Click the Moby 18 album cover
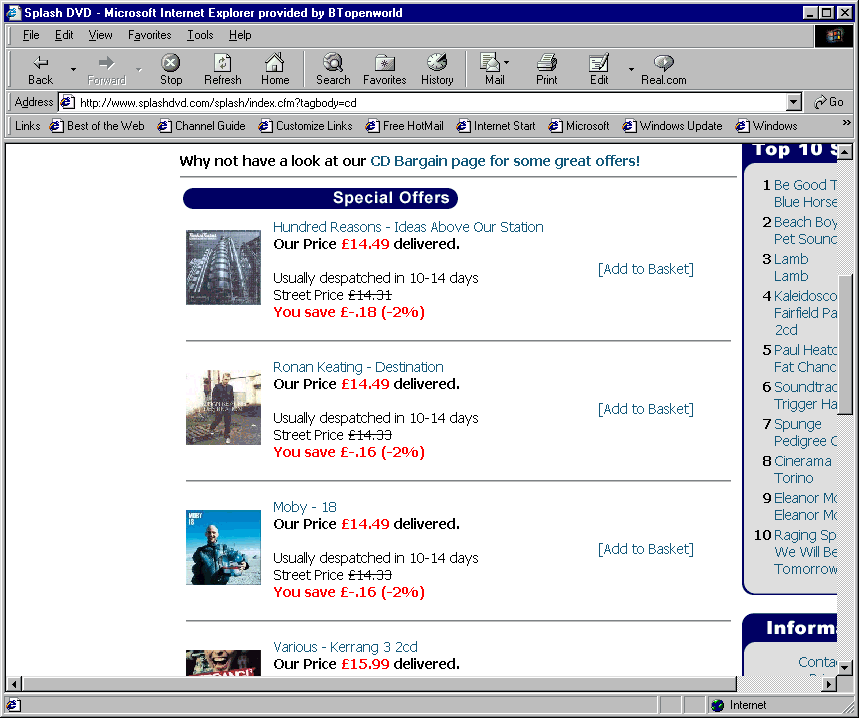Screen dimensions: 859x718 click(224, 548)
